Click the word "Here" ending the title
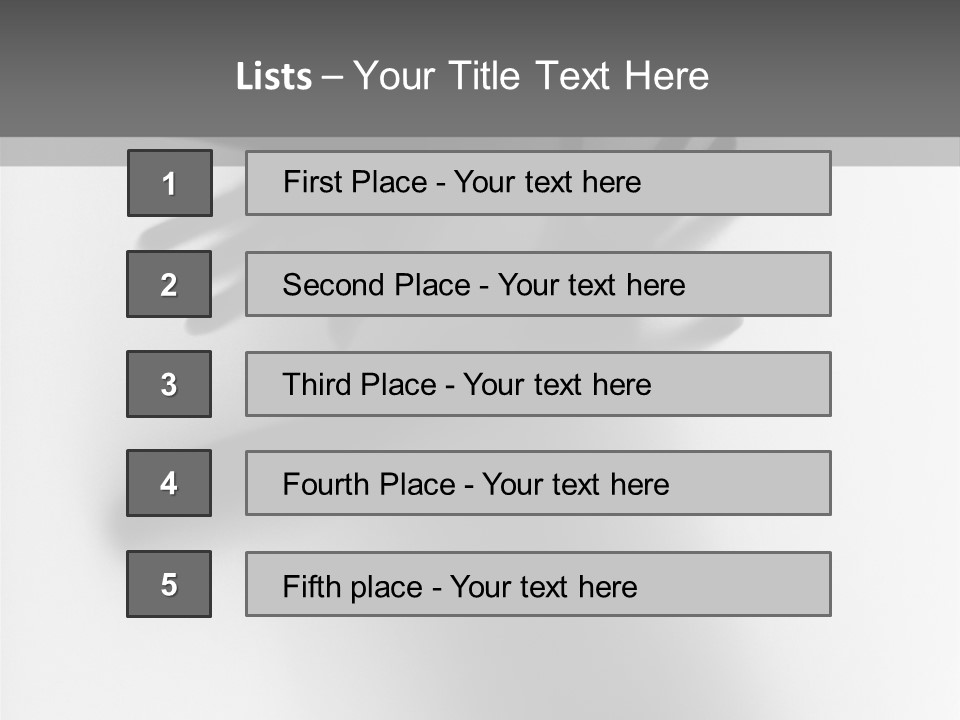 (x=666, y=76)
